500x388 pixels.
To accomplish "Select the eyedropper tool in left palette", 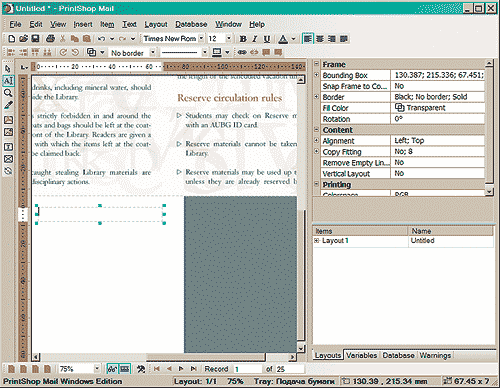I will [x=8, y=105].
